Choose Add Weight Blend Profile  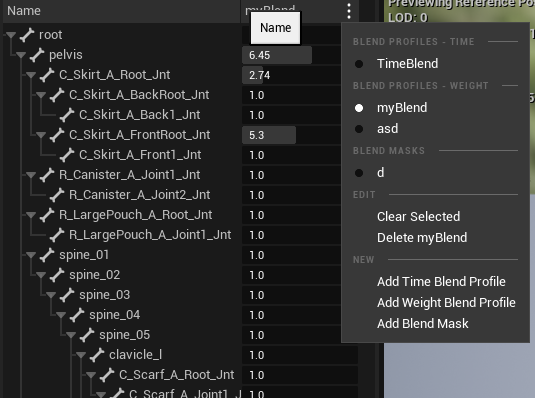[x=446, y=302]
